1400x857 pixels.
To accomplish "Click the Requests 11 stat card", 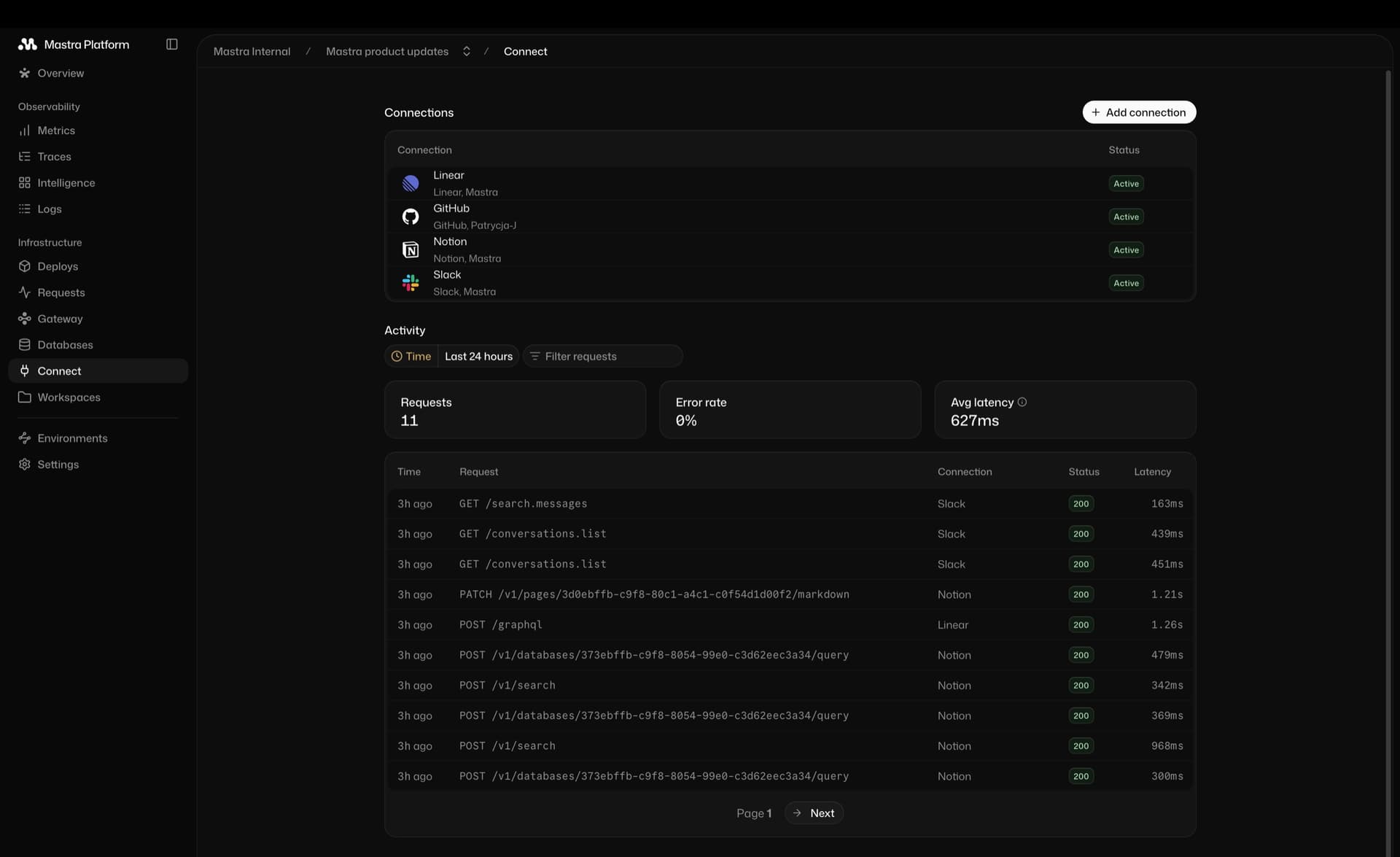I will pos(515,410).
